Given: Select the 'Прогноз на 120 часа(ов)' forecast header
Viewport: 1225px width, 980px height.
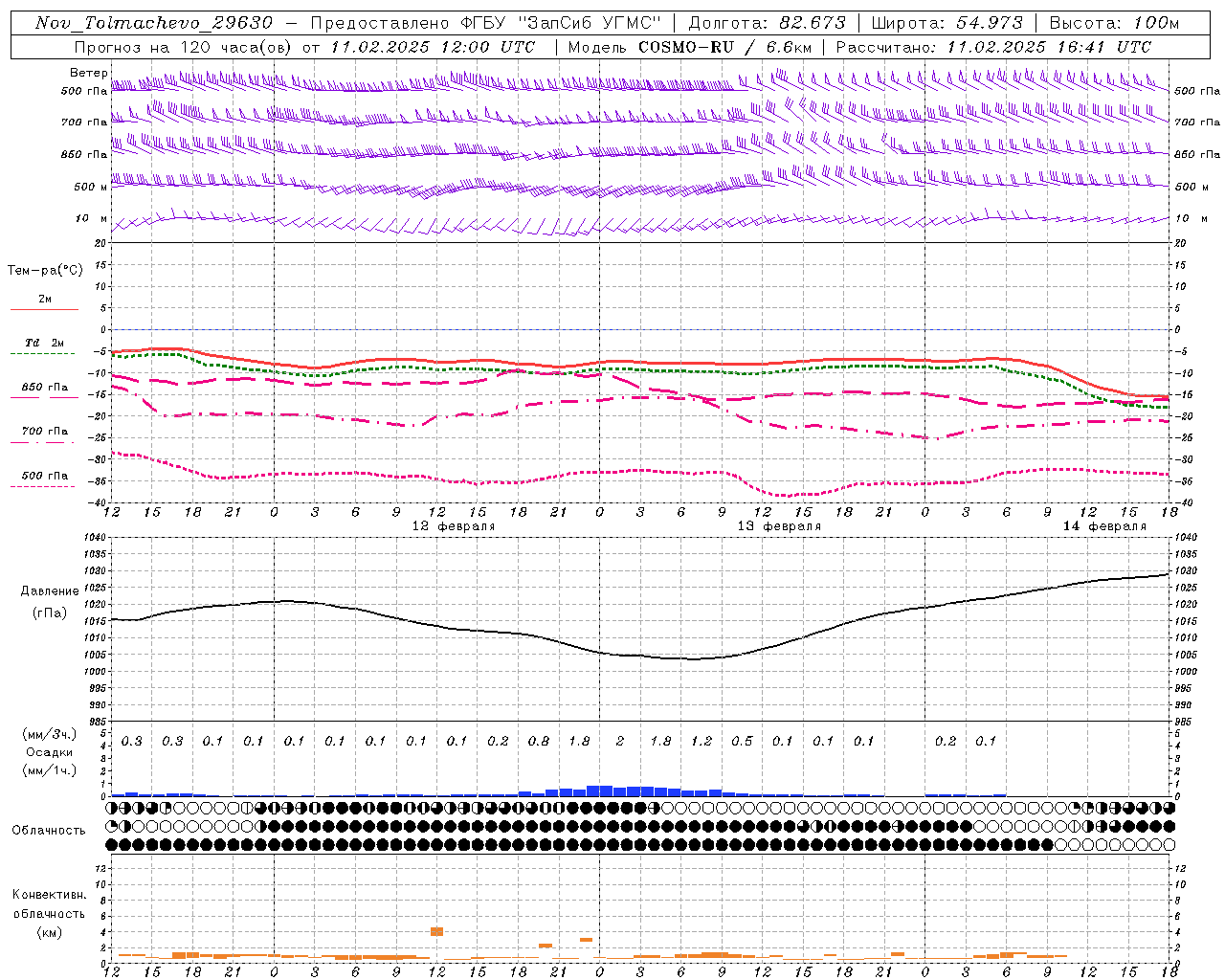Looking at the screenshot, I should pyautogui.click(x=184, y=47).
